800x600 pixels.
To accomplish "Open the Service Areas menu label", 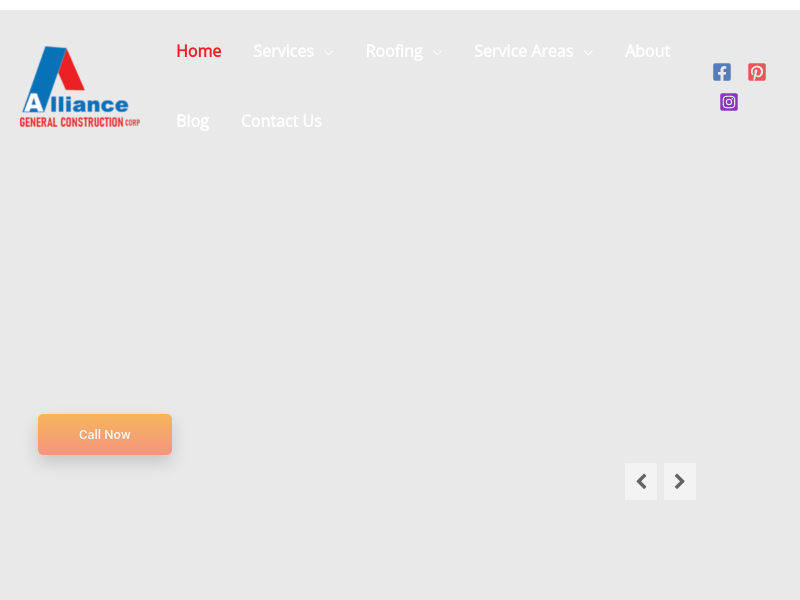I will pyautogui.click(x=524, y=51).
